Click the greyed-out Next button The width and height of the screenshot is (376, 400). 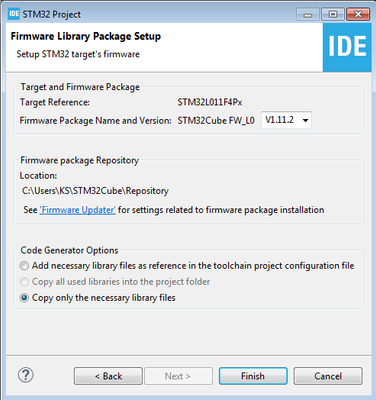click(178, 376)
